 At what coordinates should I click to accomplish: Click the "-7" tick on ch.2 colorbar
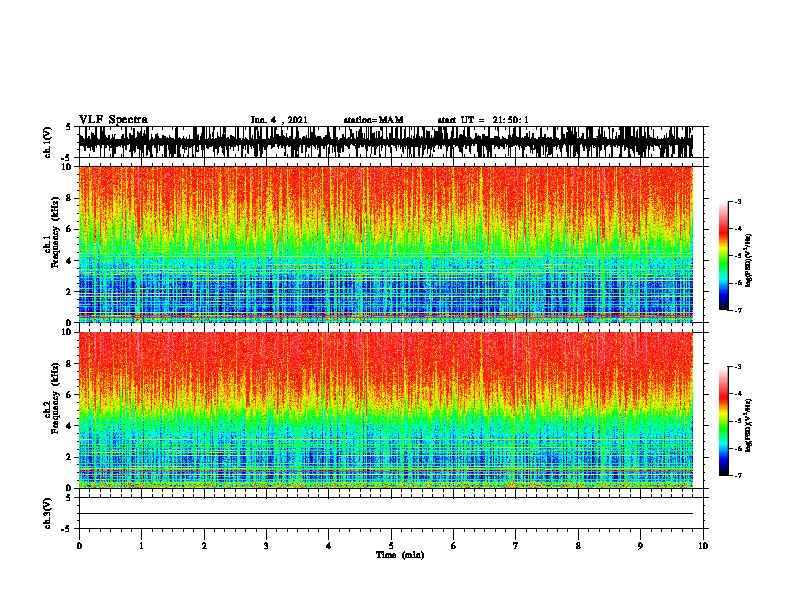coord(738,475)
